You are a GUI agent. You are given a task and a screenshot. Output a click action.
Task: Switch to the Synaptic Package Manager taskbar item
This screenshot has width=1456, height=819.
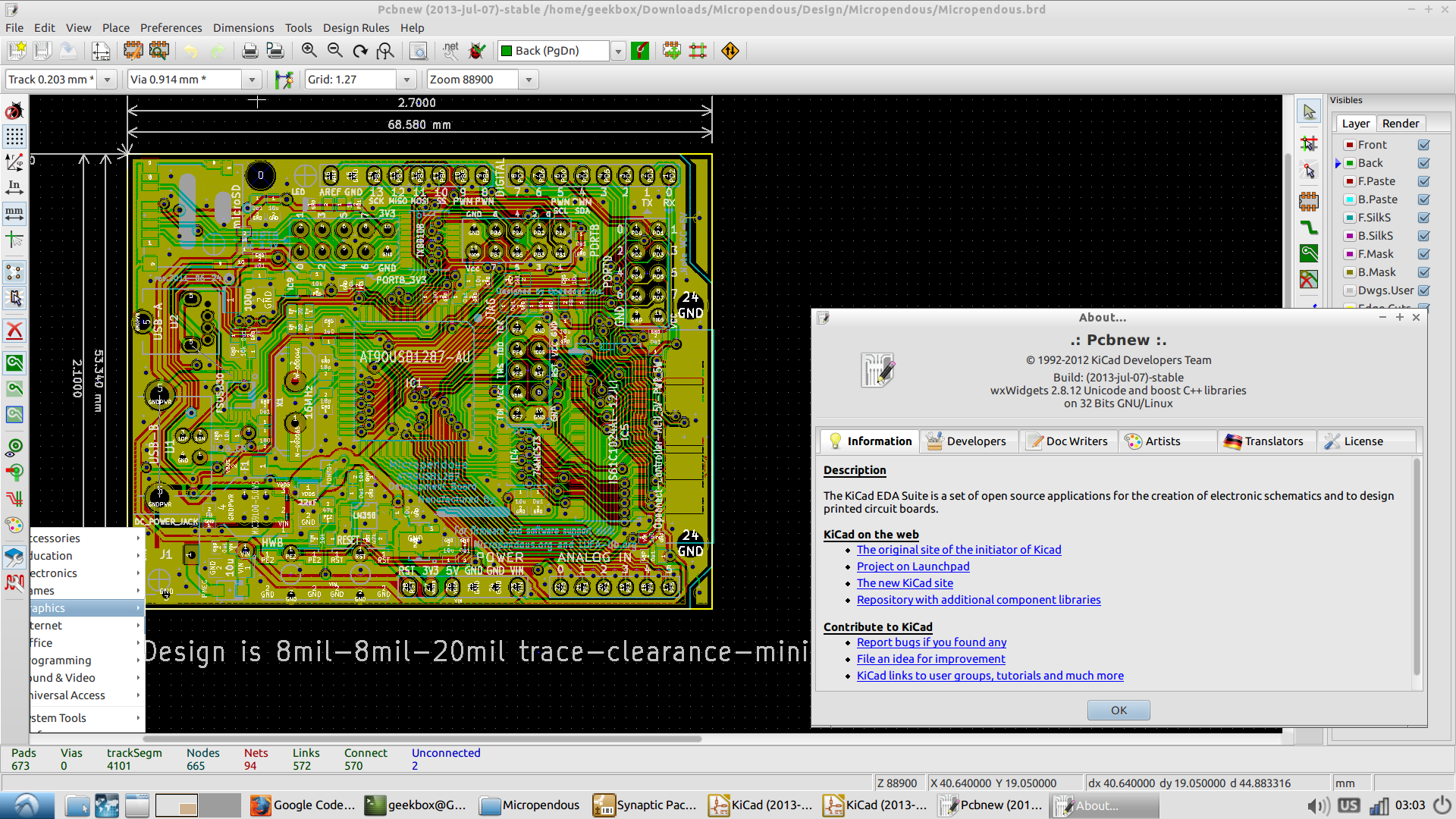point(645,805)
